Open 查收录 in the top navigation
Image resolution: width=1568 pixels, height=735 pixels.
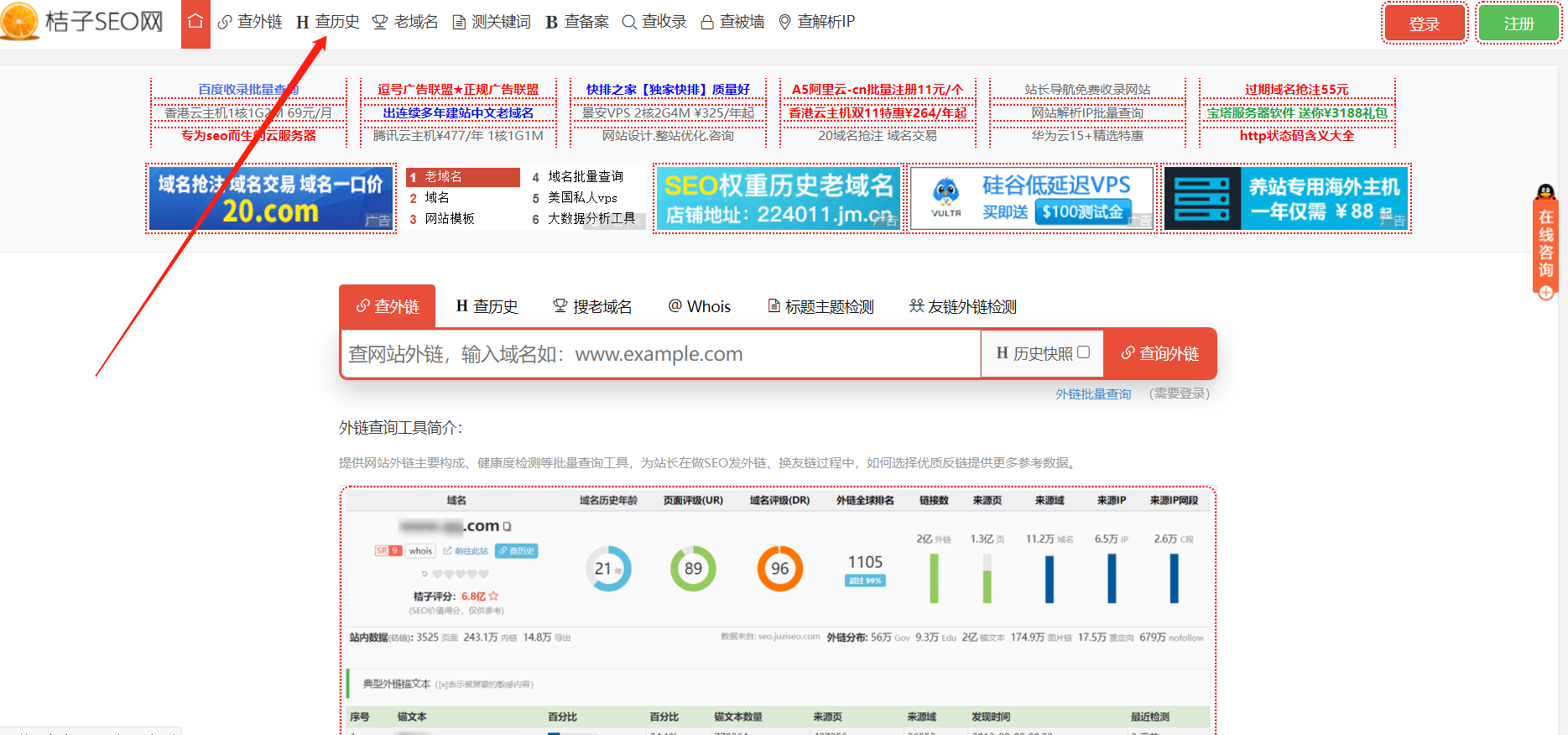(x=654, y=22)
